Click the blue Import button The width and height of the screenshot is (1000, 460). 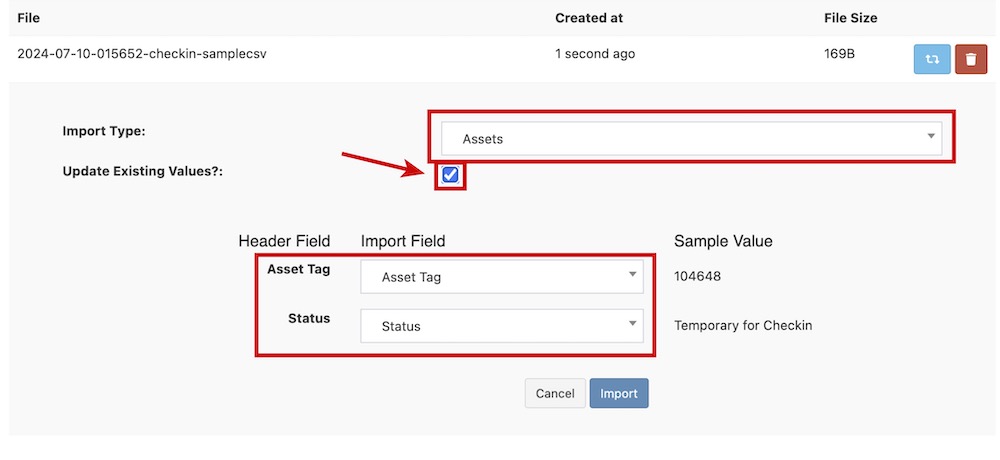[x=619, y=393]
